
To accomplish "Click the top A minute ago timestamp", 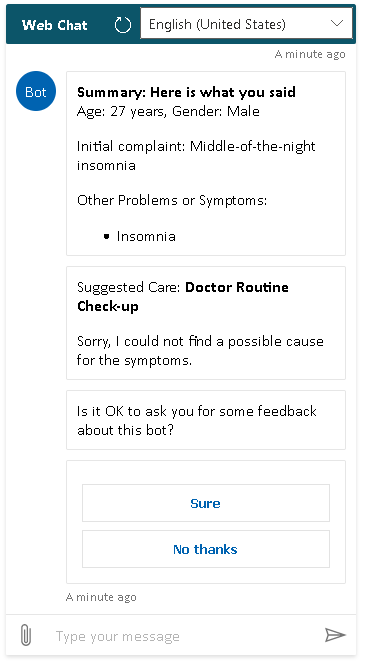I will click(x=310, y=54).
